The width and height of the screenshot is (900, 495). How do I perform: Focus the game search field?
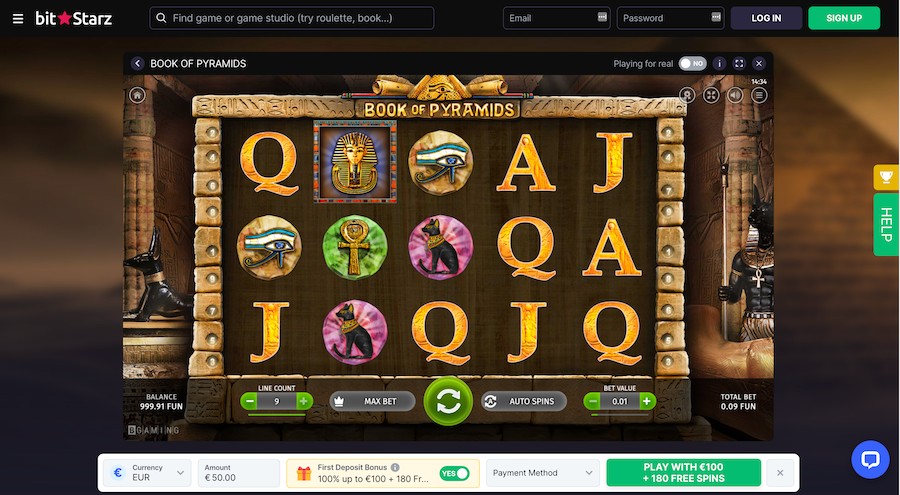[292, 18]
